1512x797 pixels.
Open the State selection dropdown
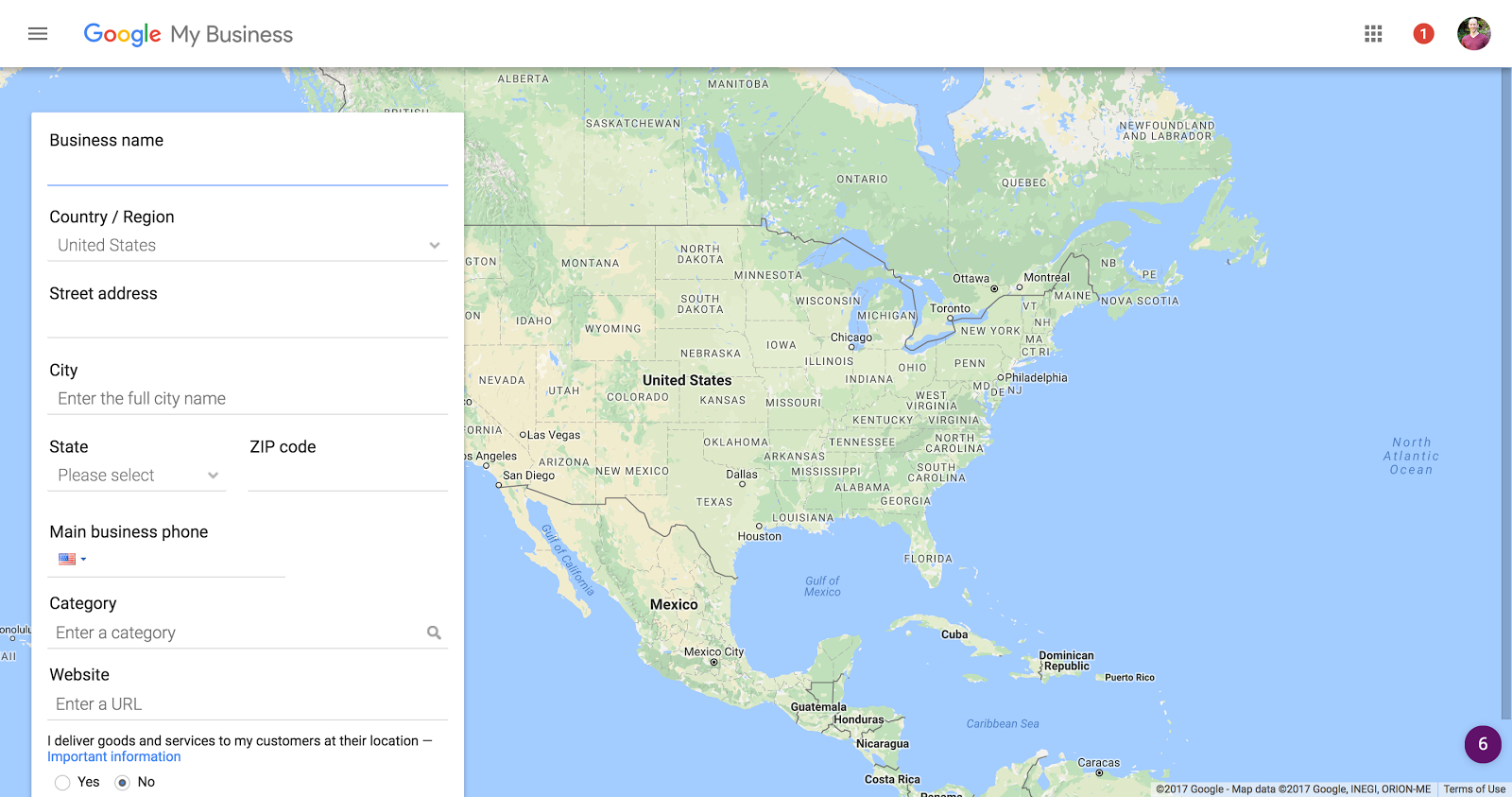coord(137,476)
